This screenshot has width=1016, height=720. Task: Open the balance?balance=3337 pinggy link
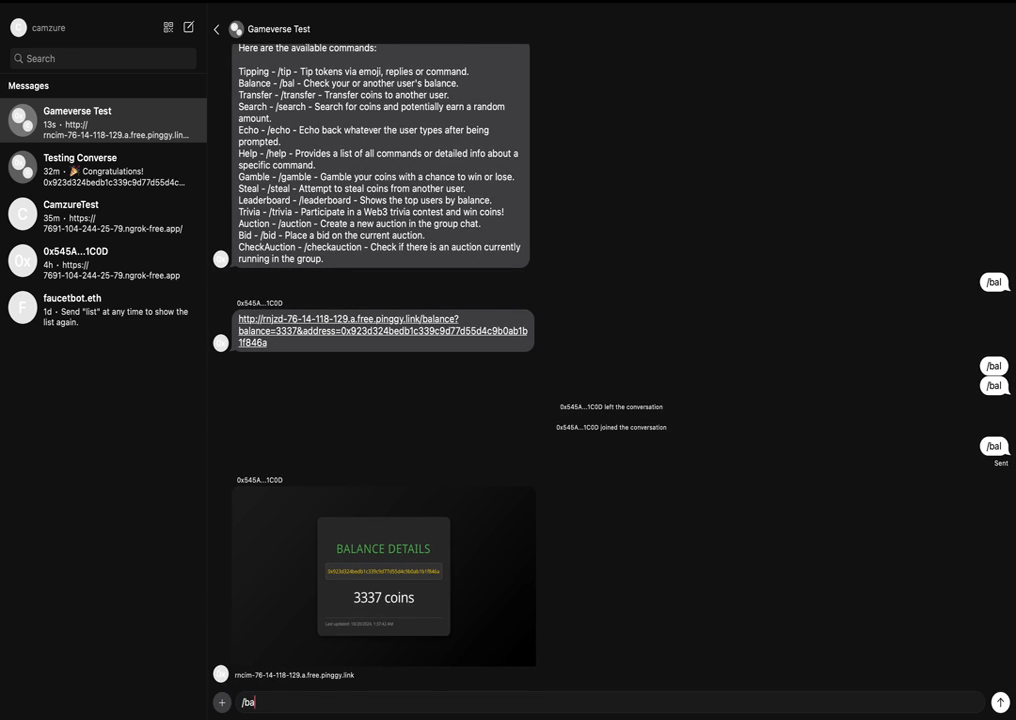tap(383, 331)
